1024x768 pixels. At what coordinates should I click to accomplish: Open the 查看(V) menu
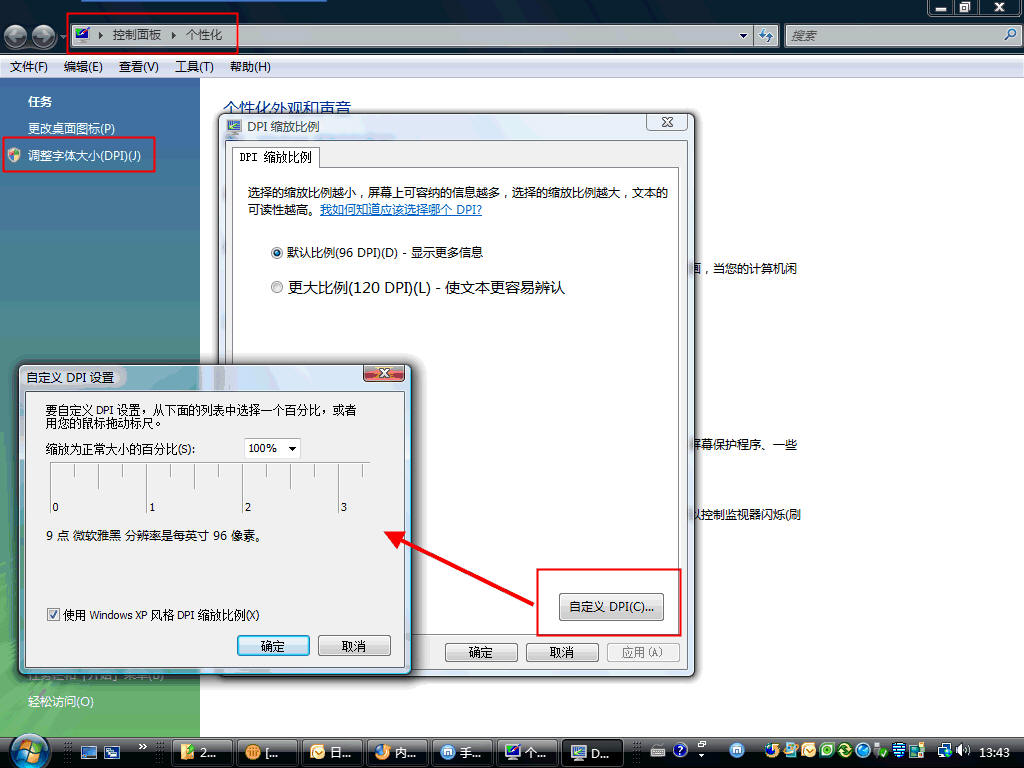(138, 67)
